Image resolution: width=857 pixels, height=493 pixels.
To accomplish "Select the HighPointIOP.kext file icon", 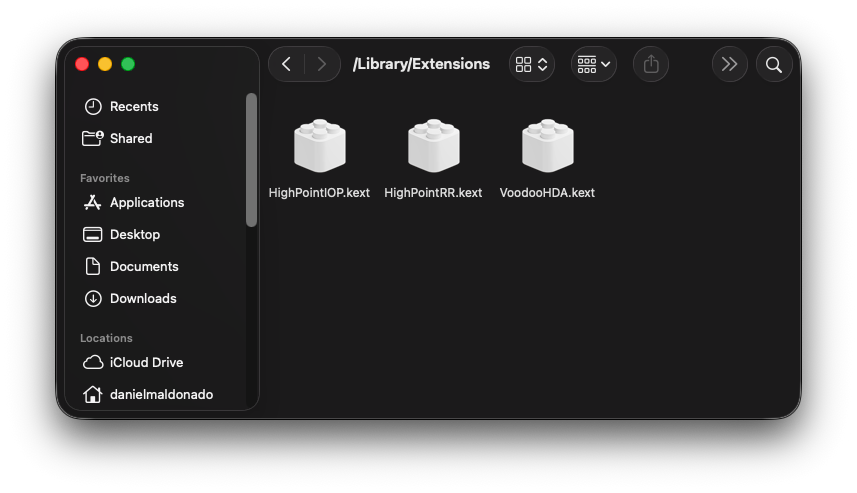I will point(320,145).
